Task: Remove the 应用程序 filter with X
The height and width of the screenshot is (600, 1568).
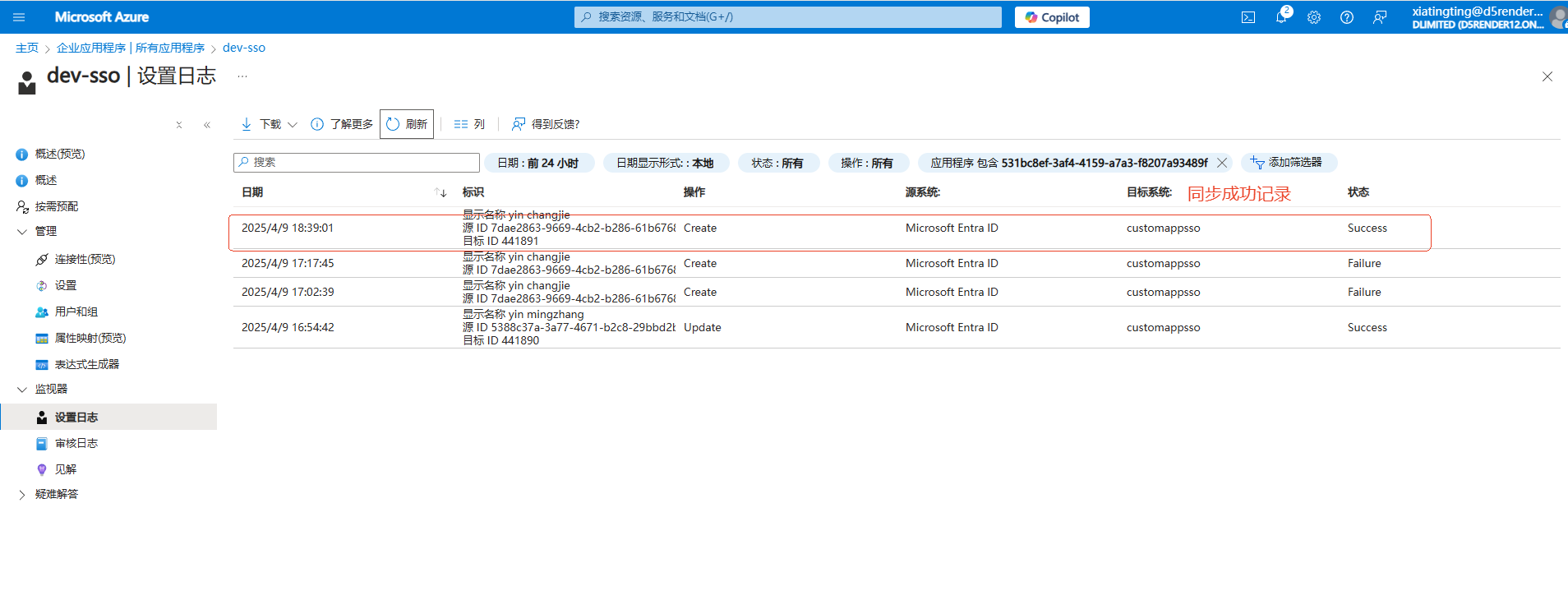Action: (1222, 163)
